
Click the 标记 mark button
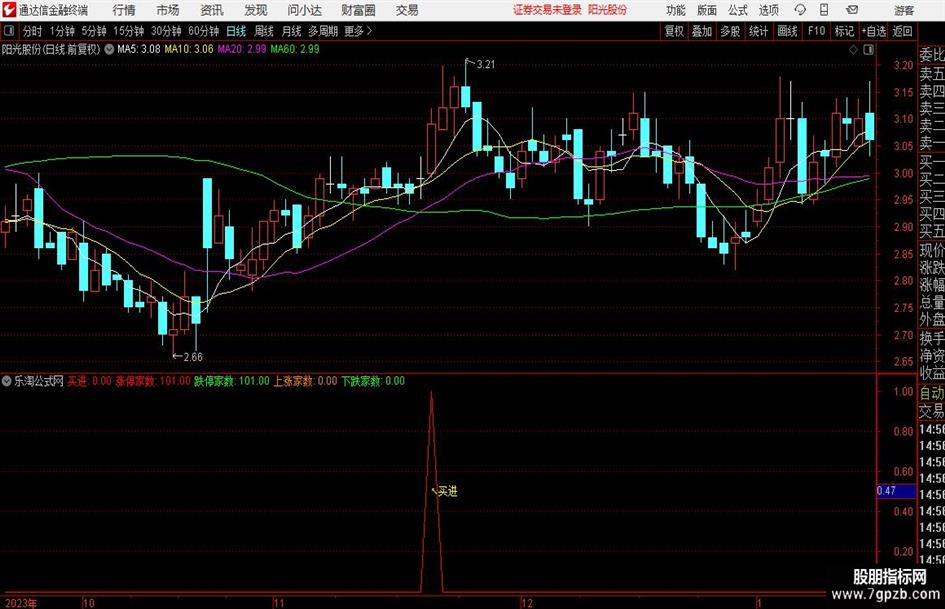pyautogui.click(x=844, y=31)
